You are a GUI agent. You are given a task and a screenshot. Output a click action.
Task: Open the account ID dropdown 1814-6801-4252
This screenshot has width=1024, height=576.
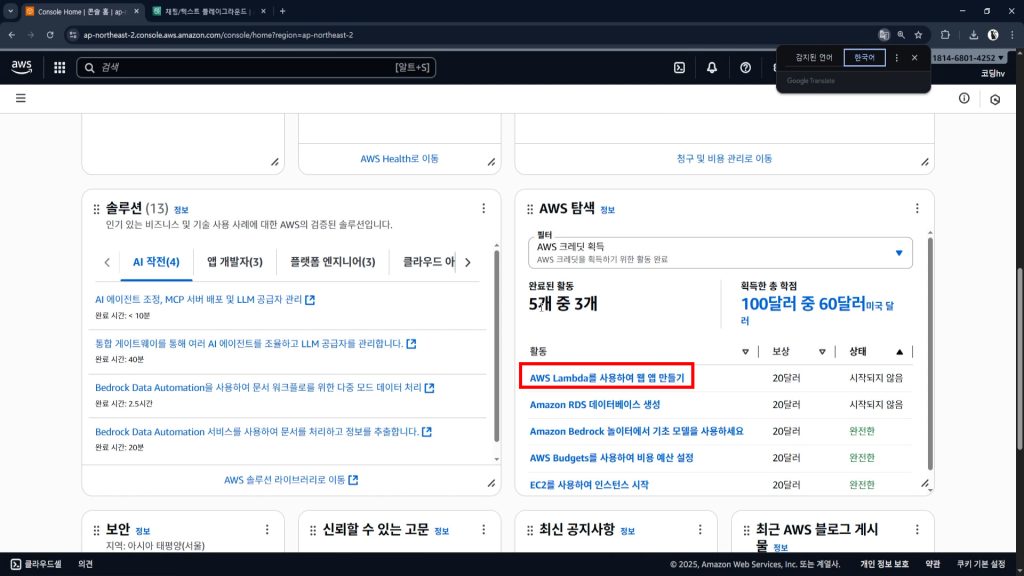tap(968, 57)
